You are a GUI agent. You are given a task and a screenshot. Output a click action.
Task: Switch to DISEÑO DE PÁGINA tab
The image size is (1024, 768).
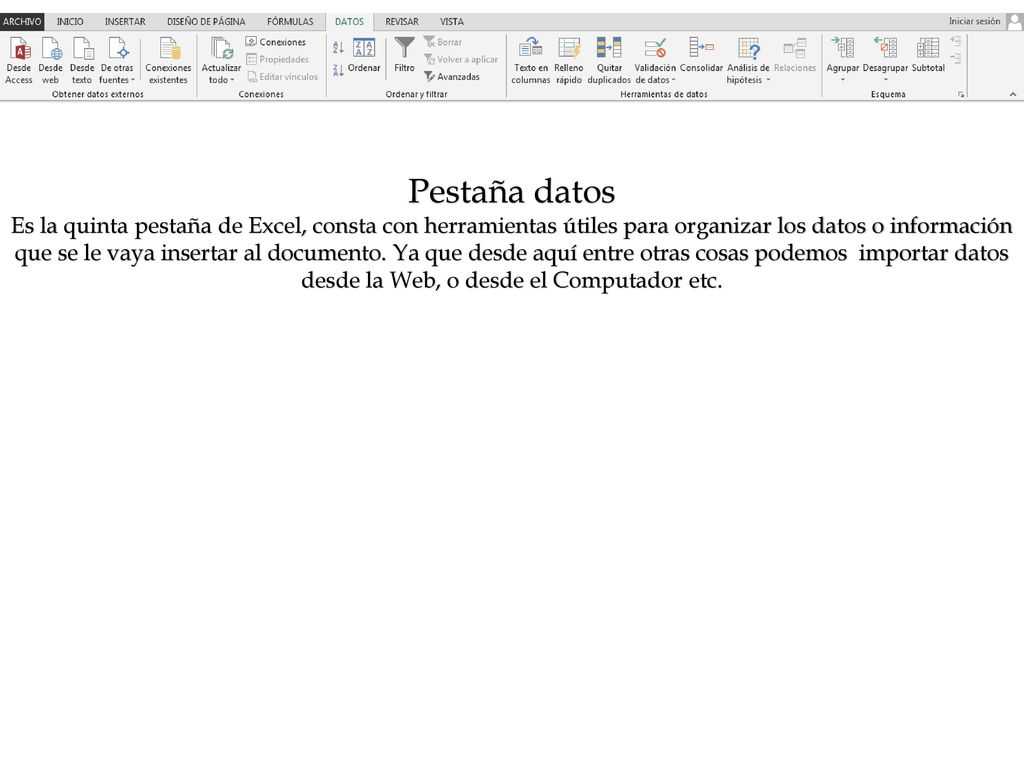click(x=206, y=22)
